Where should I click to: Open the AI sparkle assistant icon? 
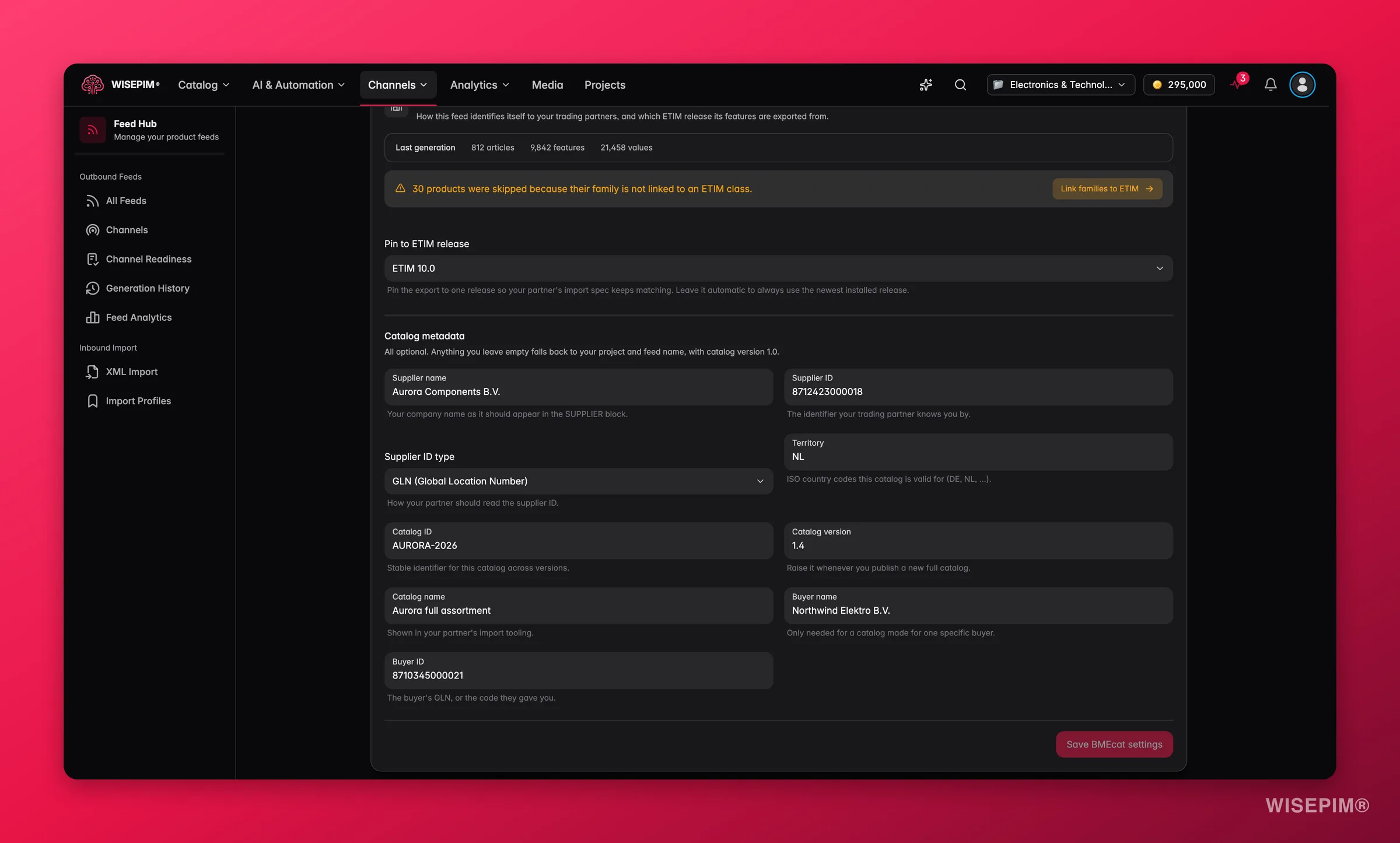click(926, 85)
